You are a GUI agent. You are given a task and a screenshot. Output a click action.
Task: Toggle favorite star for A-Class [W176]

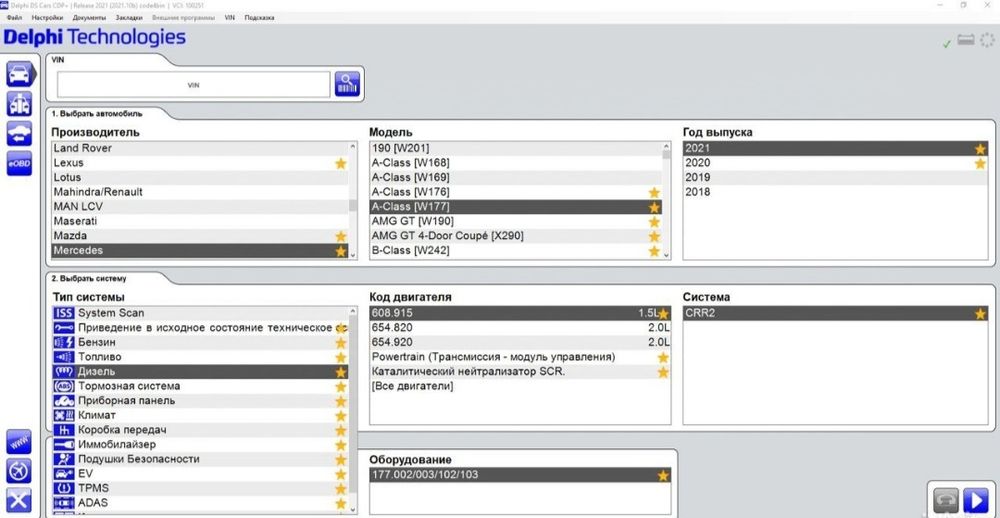click(654, 193)
